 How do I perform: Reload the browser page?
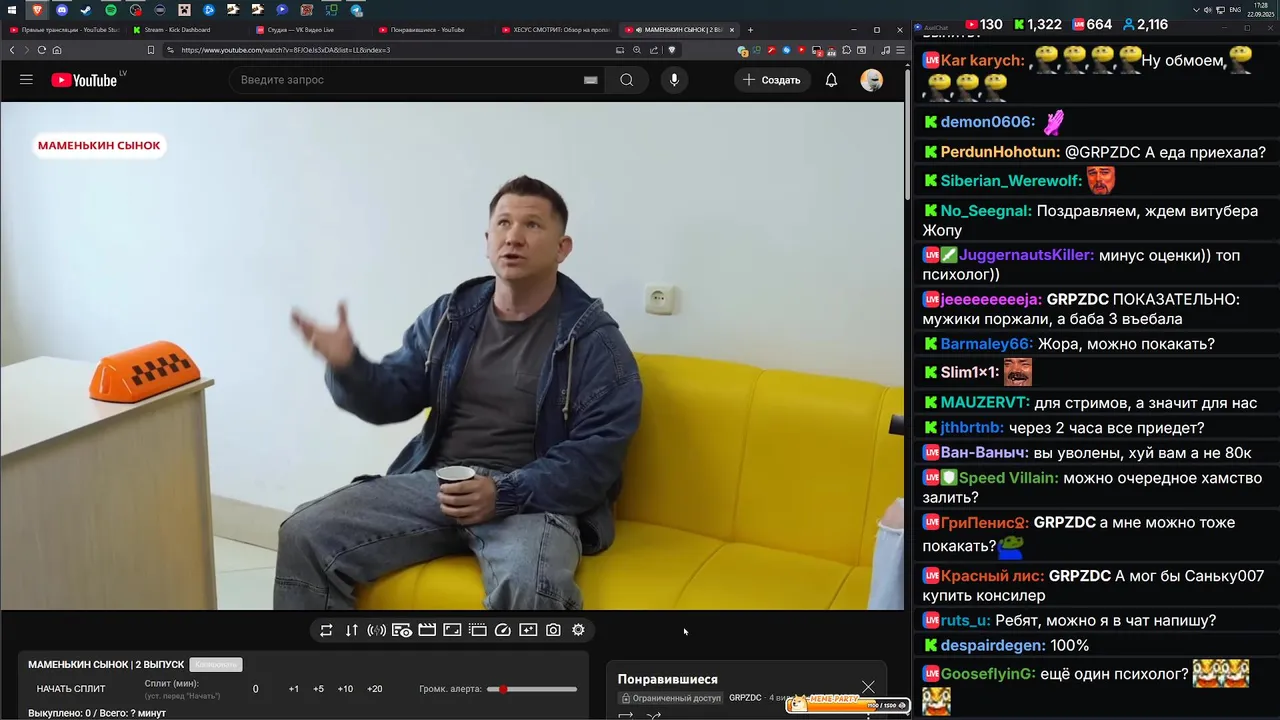(x=41, y=50)
